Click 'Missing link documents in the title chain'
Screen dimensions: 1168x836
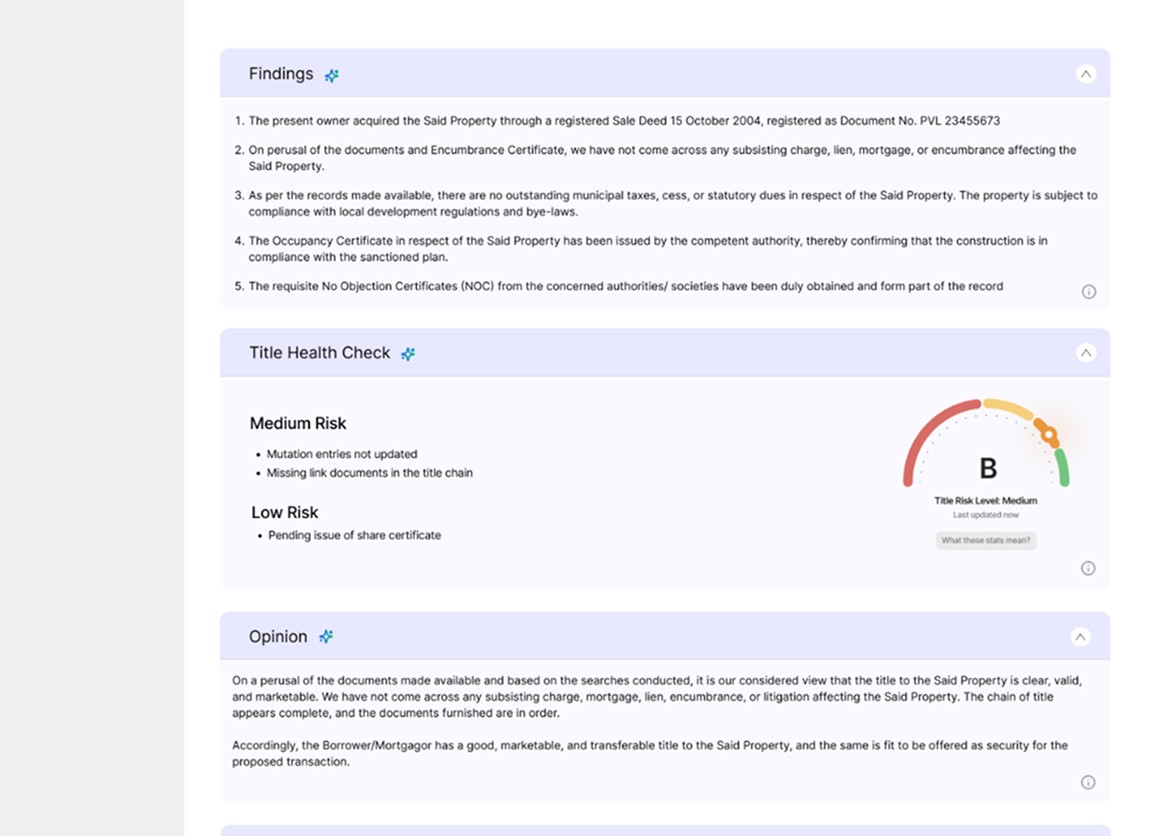click(x=369, y=472)
